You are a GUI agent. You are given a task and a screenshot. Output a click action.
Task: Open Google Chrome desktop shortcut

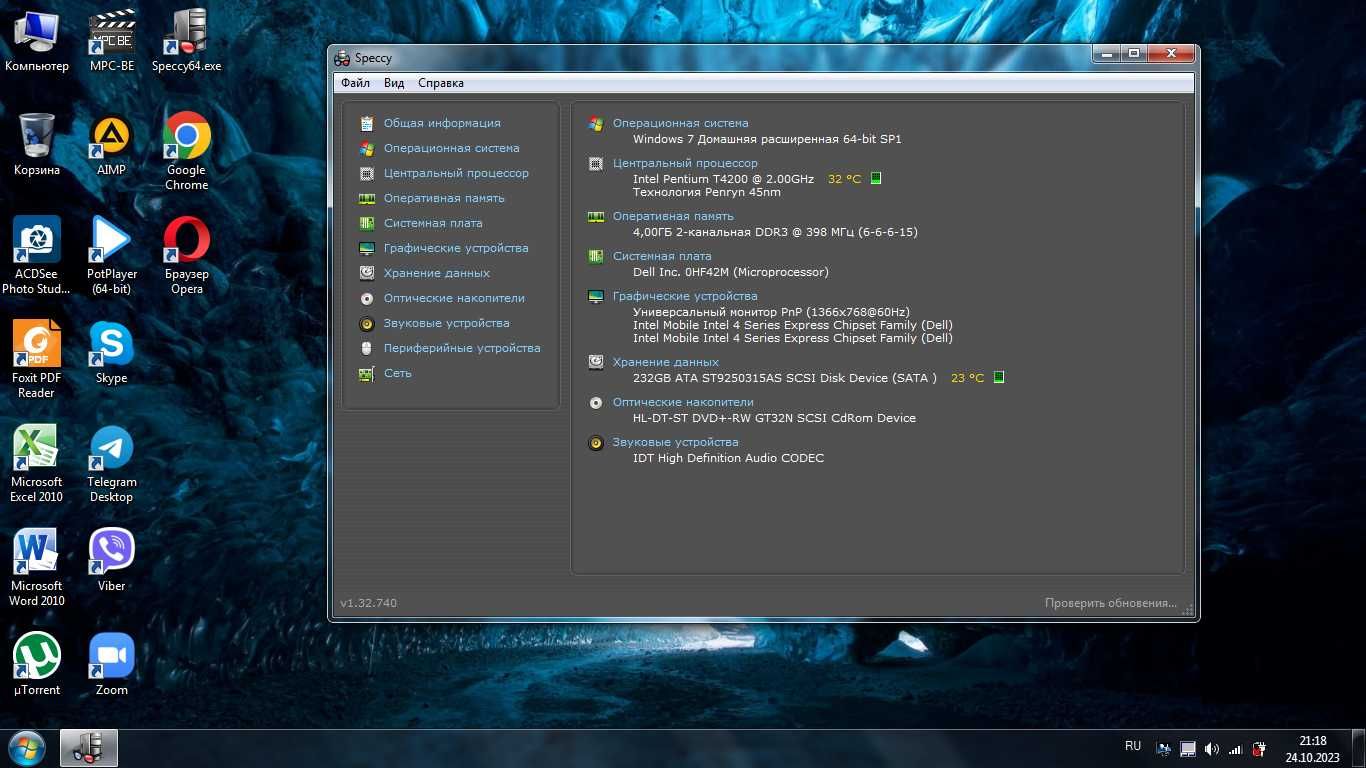pyautogui.click(x=186, y=151)
